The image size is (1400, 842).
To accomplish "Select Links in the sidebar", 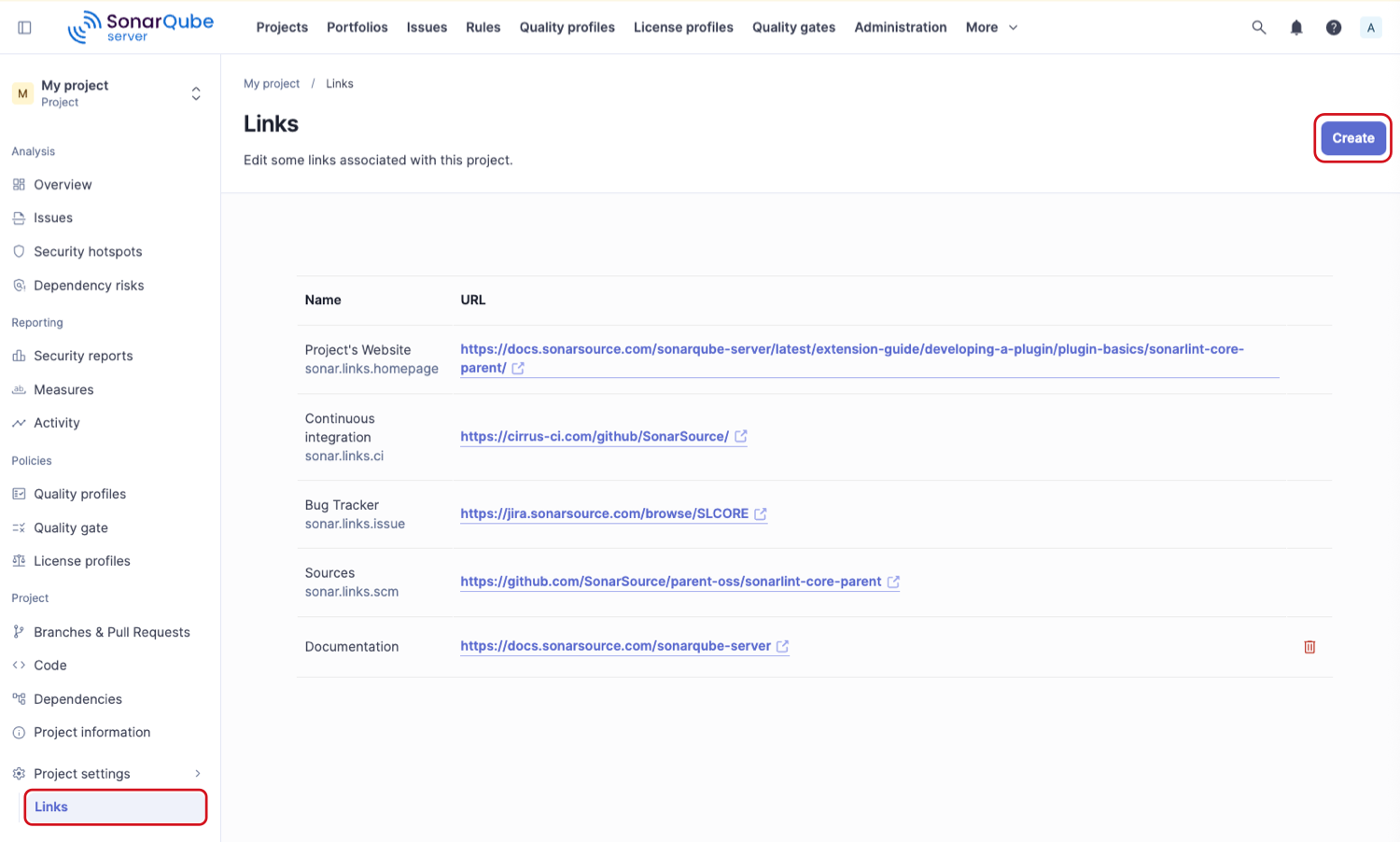I will coord(115,807).
